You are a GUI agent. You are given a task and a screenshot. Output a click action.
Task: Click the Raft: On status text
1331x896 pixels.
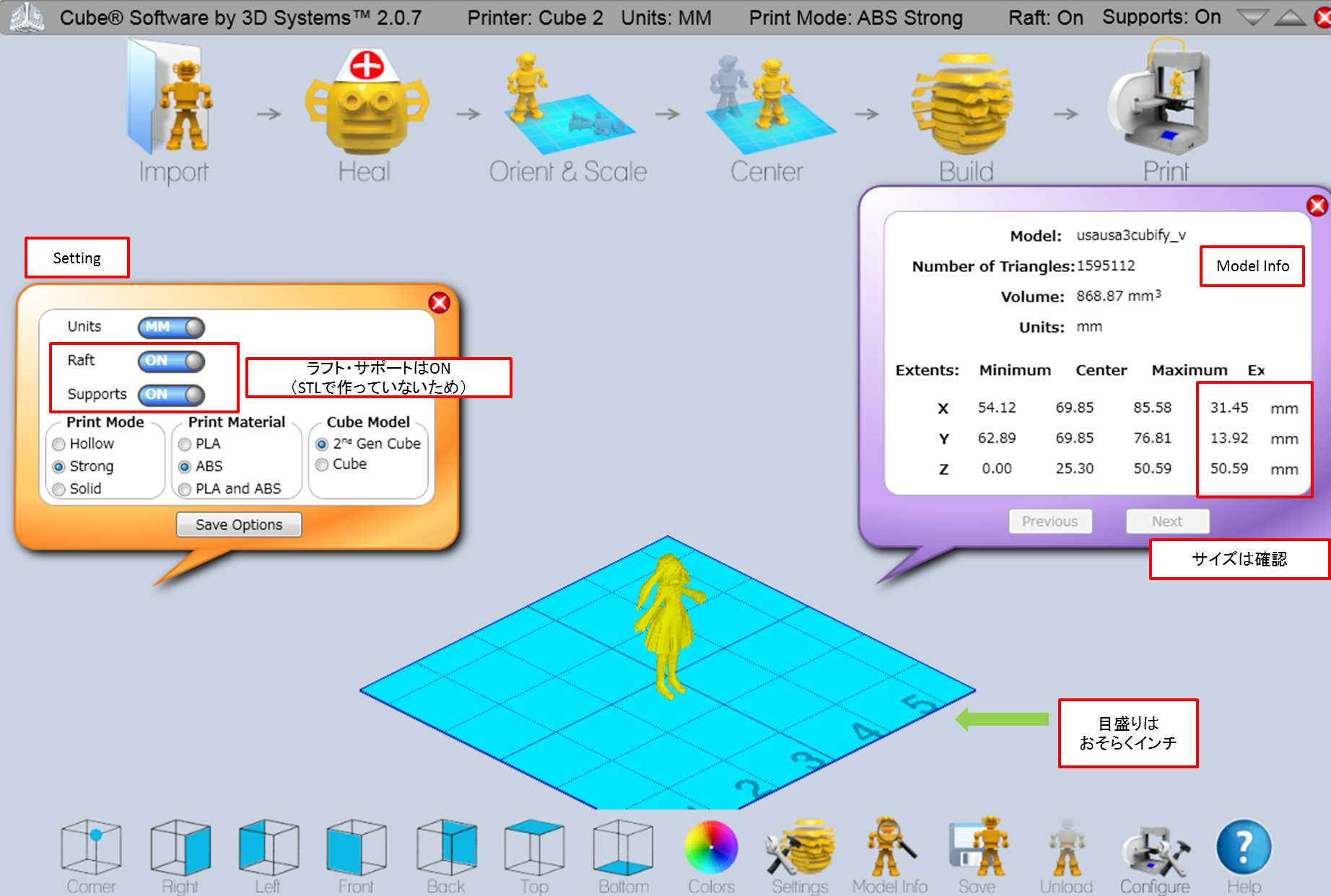[x=1046, y=18]
